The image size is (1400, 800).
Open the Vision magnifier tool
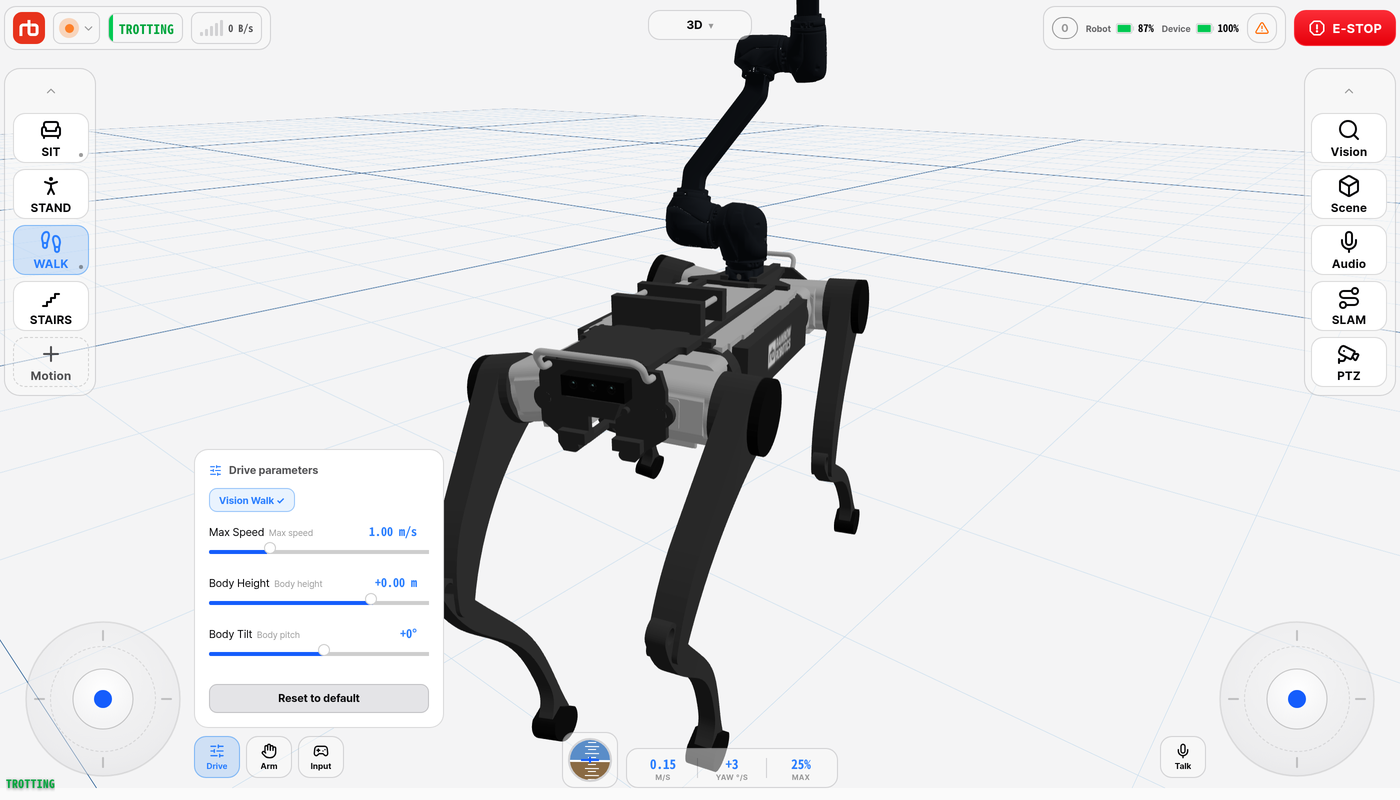click(x=1349, y=138)
